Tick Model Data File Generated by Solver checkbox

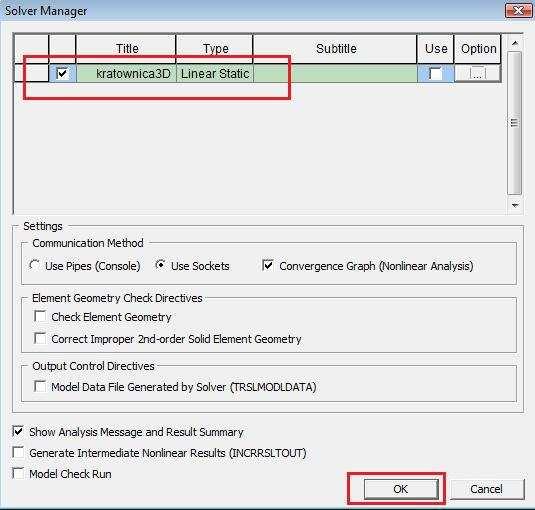40,387
